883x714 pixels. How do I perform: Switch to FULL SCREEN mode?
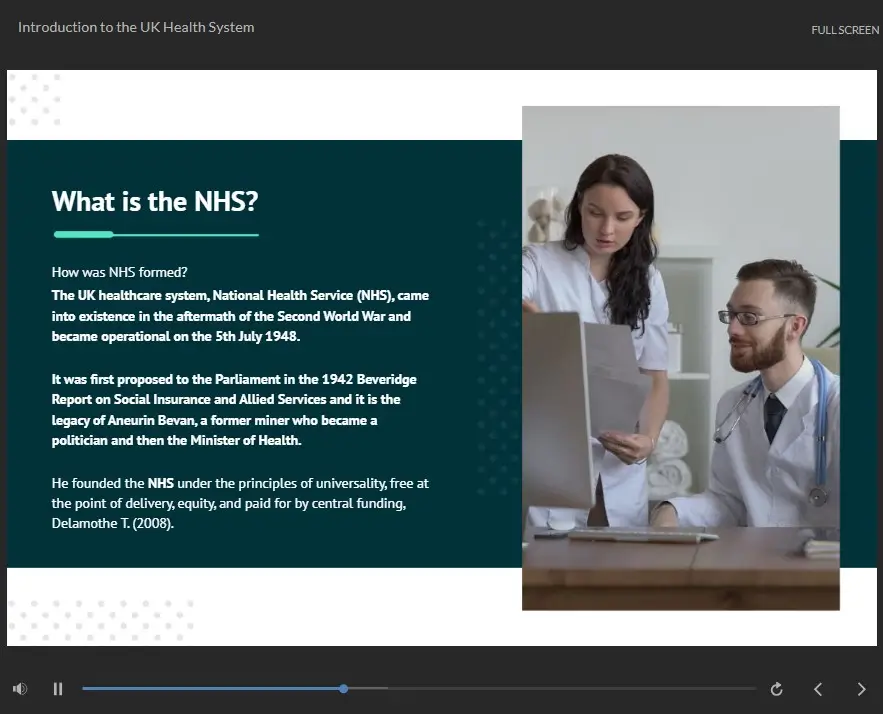pyautogui.click(x=845, y=30)
